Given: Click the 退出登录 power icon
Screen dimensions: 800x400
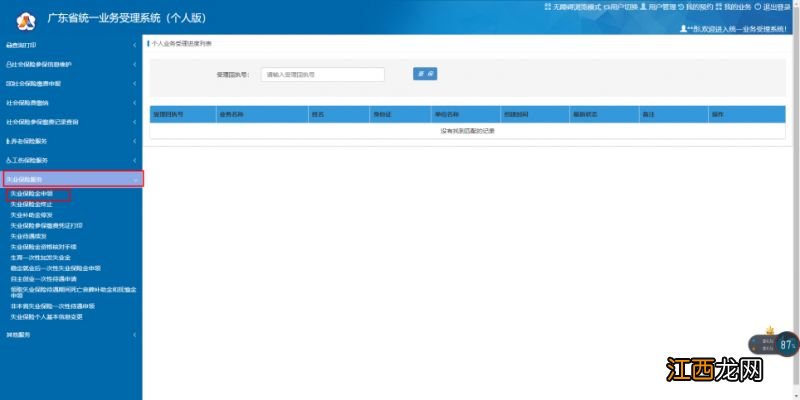Looking at the screenshot, I should (x=758, y=7).
